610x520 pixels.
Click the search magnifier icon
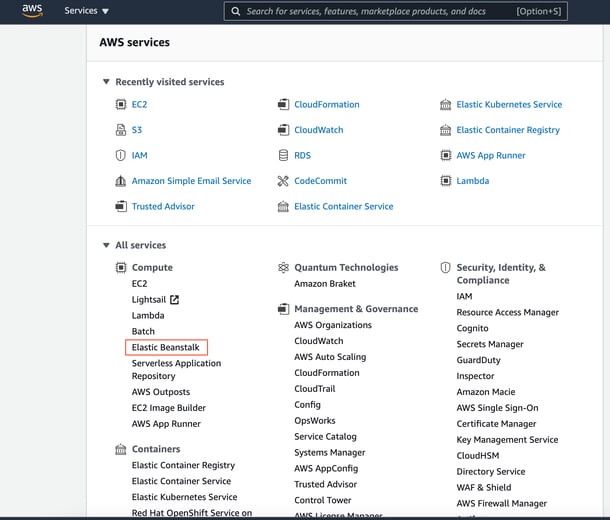click(235, 11)
